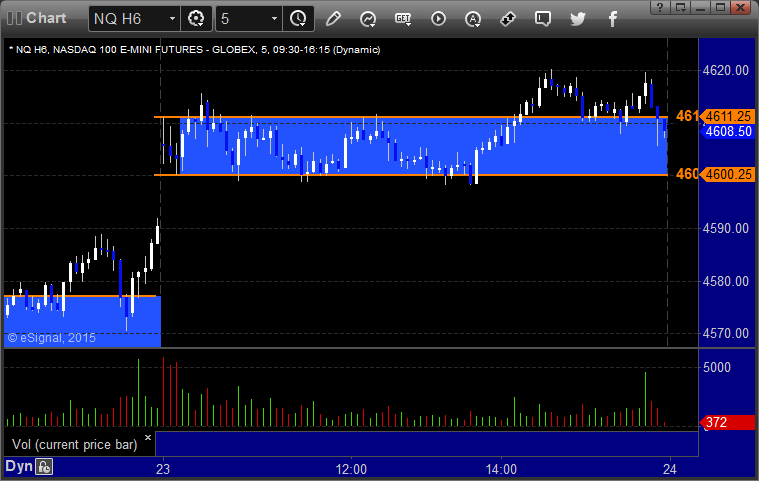The width and height of the screenshot is (759, 481).
Task: Click the 24 date axis label
Action: click(x=669, y=469)
